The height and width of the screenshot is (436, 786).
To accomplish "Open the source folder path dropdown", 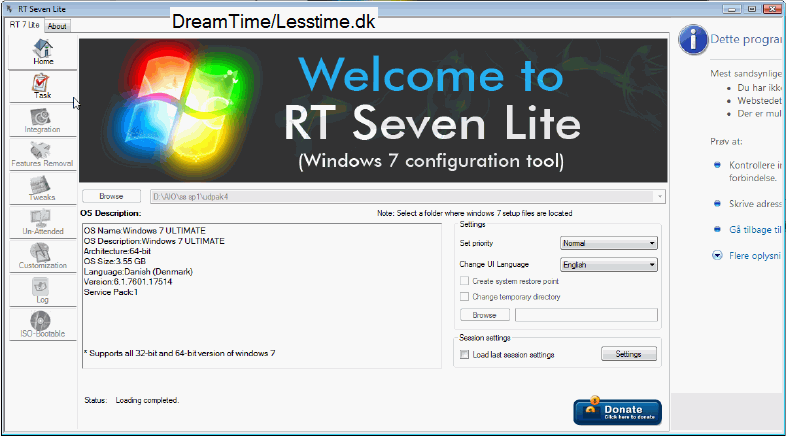I will pos(660,197).
